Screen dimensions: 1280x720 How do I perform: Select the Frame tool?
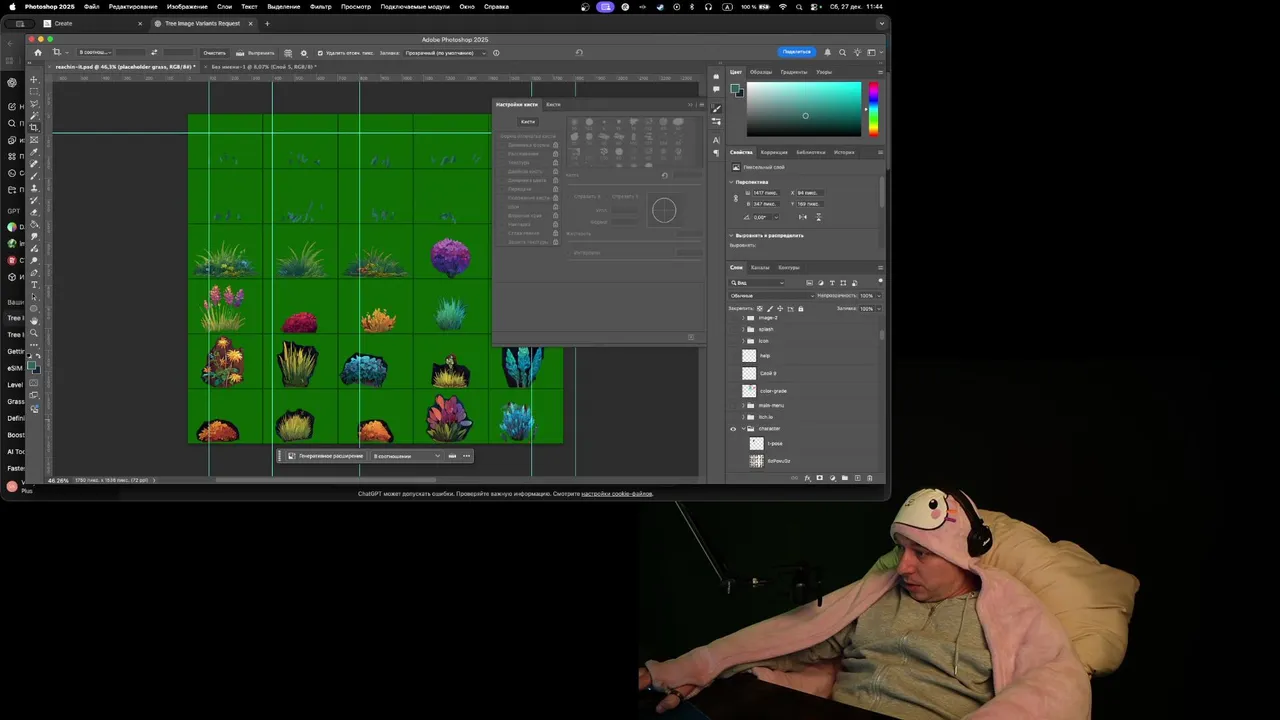pos(34,139)
